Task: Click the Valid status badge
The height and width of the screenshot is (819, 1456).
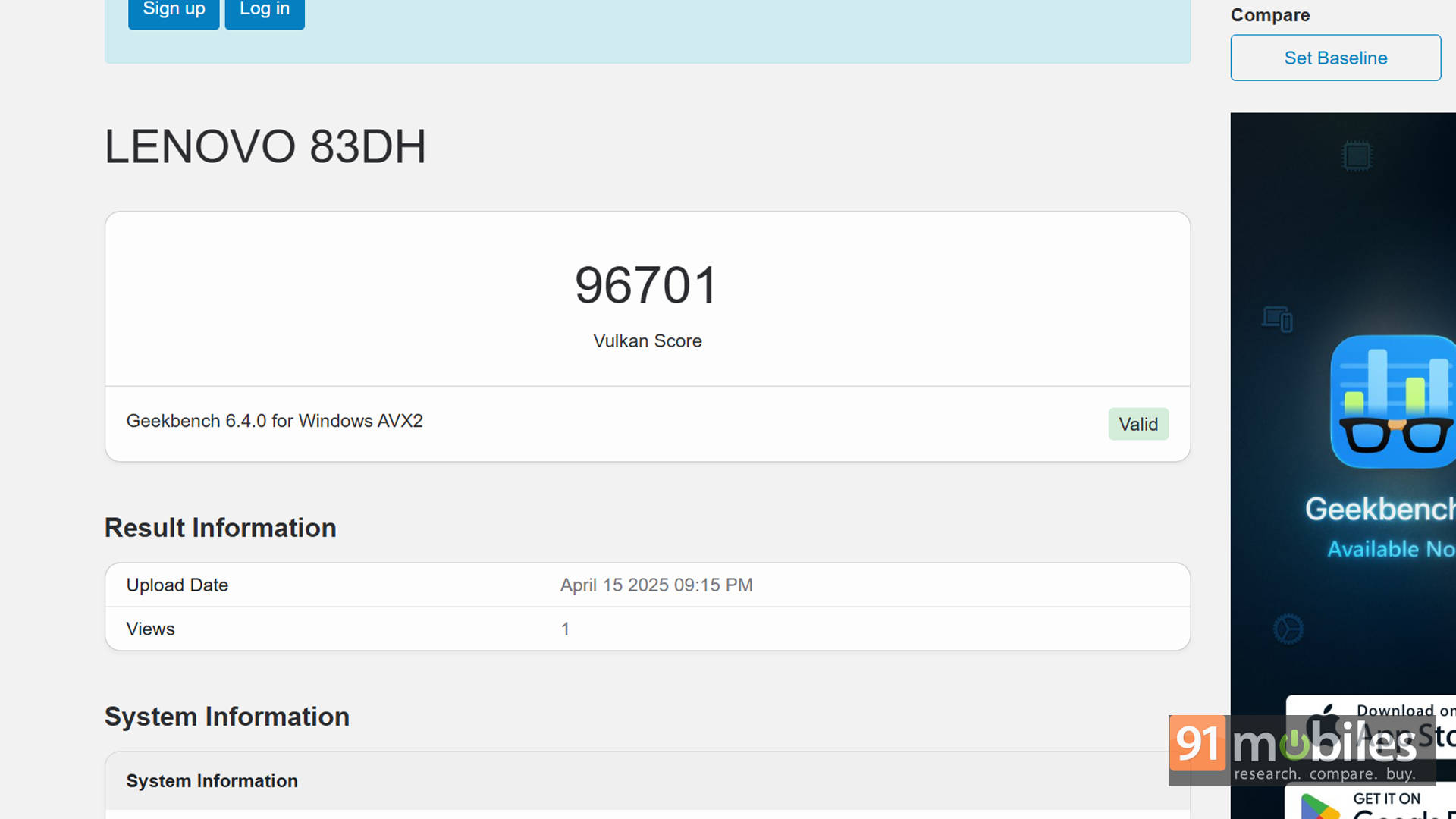Action: tap(1137, 424)
